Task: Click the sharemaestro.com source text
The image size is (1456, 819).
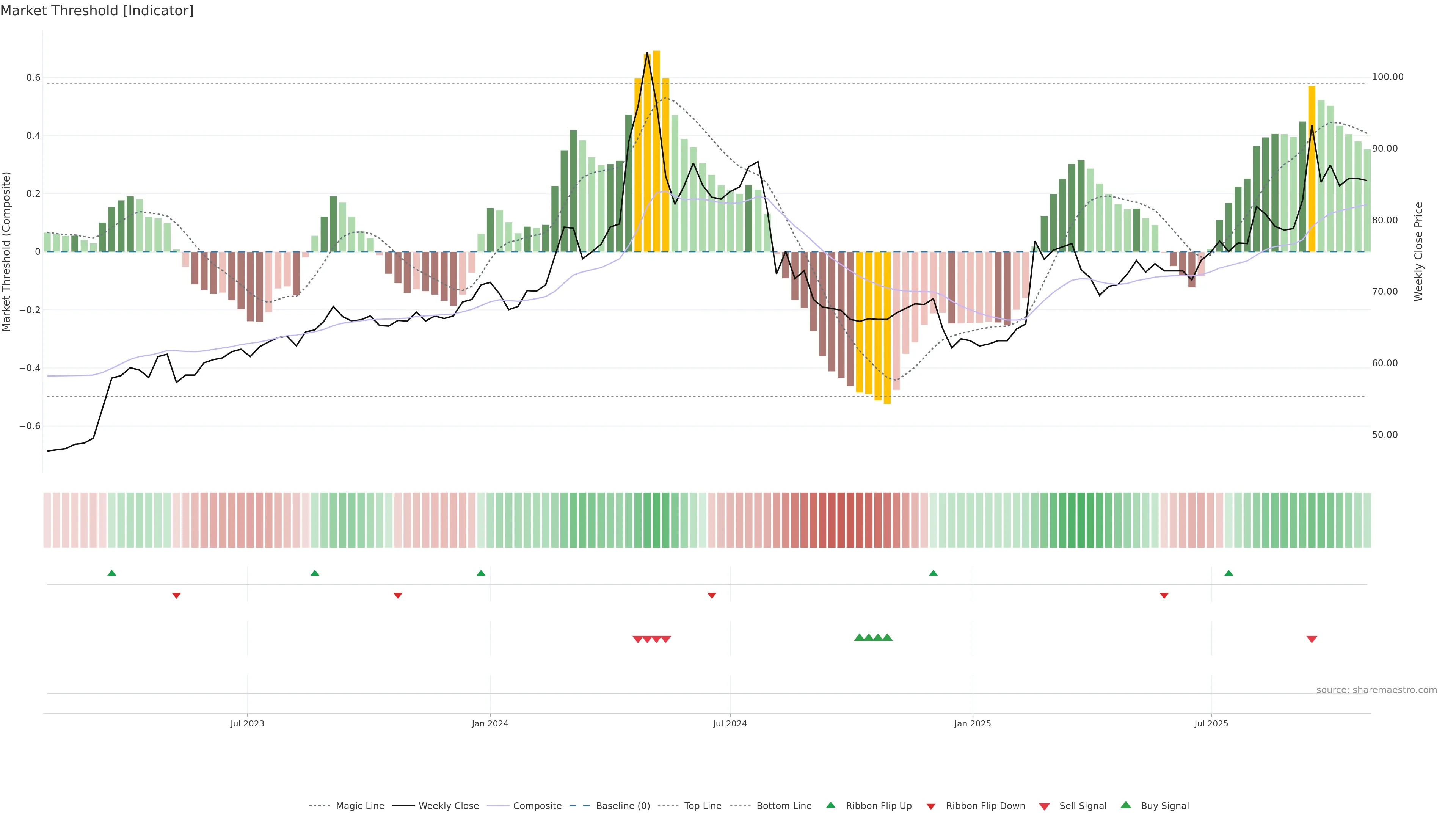Action: click(1376, 690)
